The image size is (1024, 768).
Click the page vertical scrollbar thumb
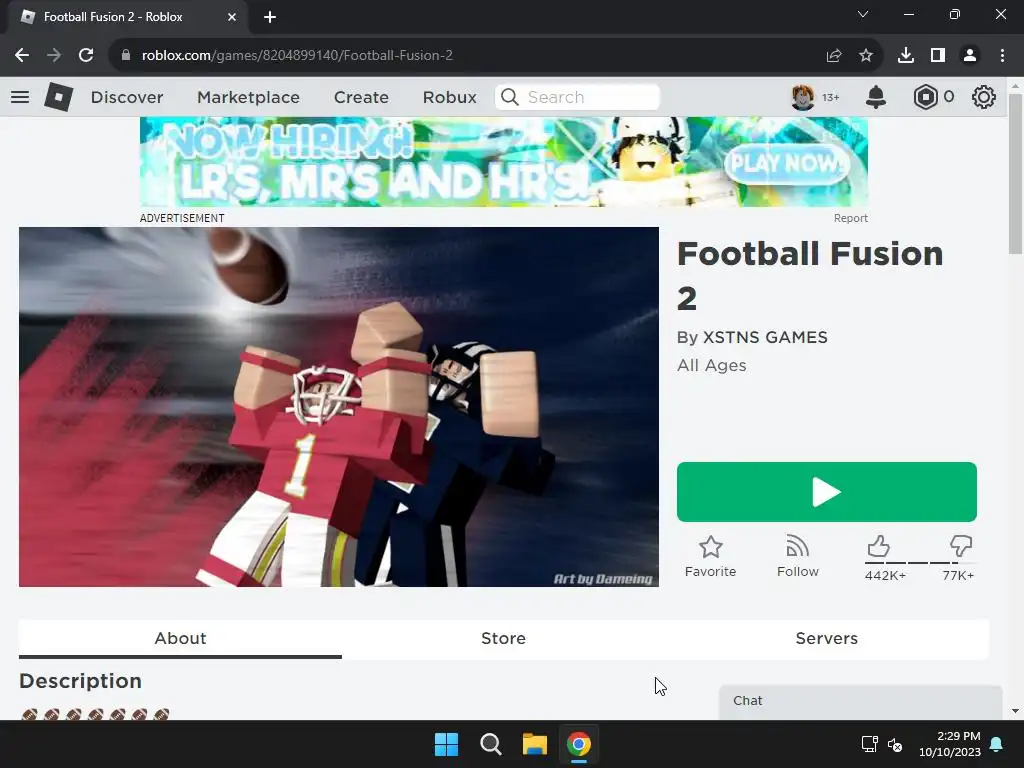pyautogui.click(x=1015, y=174)
